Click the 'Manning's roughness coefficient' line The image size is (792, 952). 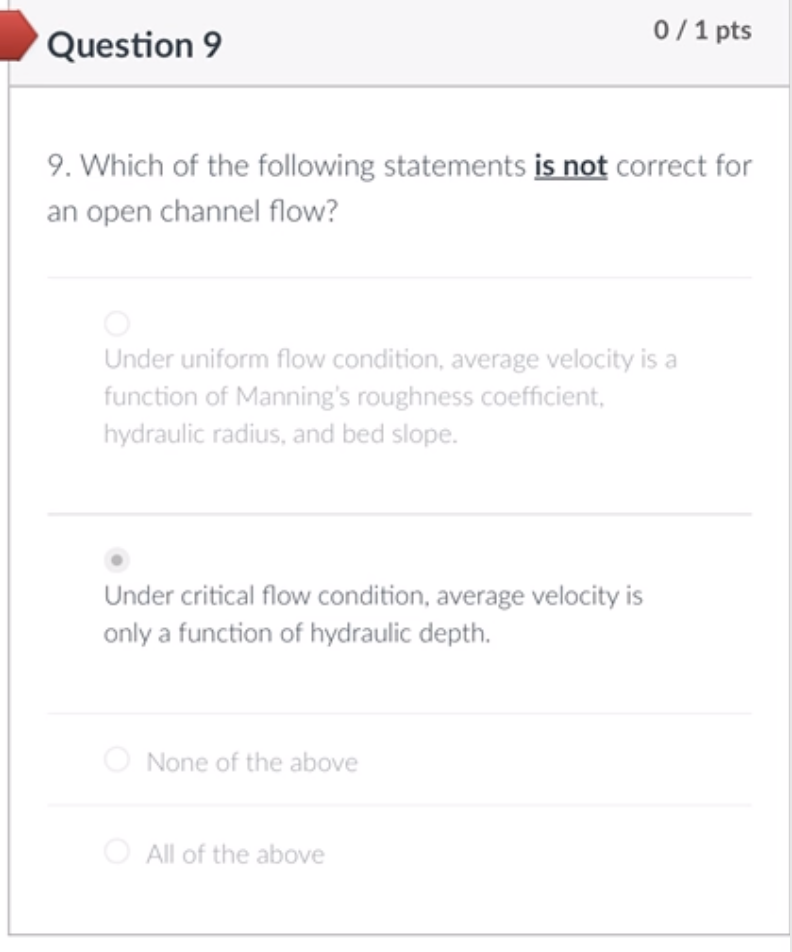pos(354,397)
